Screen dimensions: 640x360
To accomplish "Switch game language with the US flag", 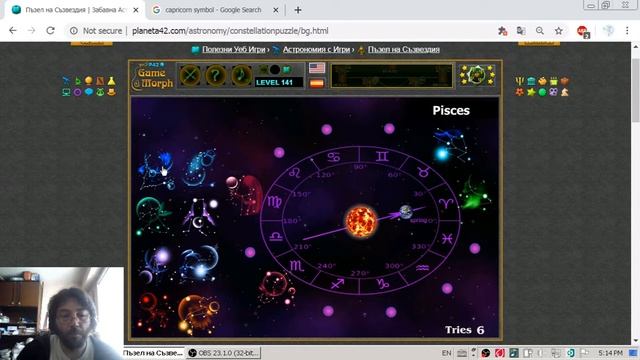I will point(317,68).
